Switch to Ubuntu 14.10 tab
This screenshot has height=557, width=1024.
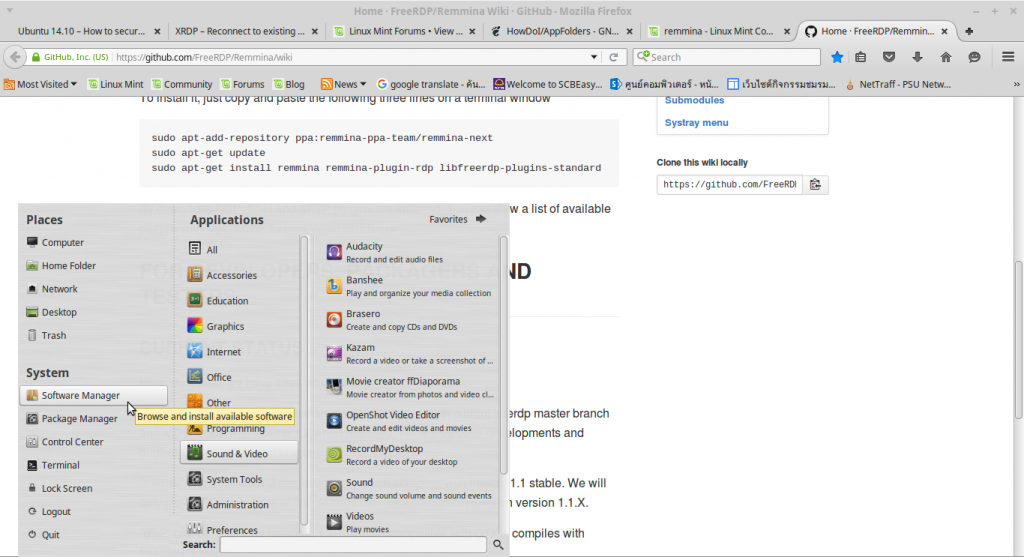pyautogui.click(x=84, y=31)
